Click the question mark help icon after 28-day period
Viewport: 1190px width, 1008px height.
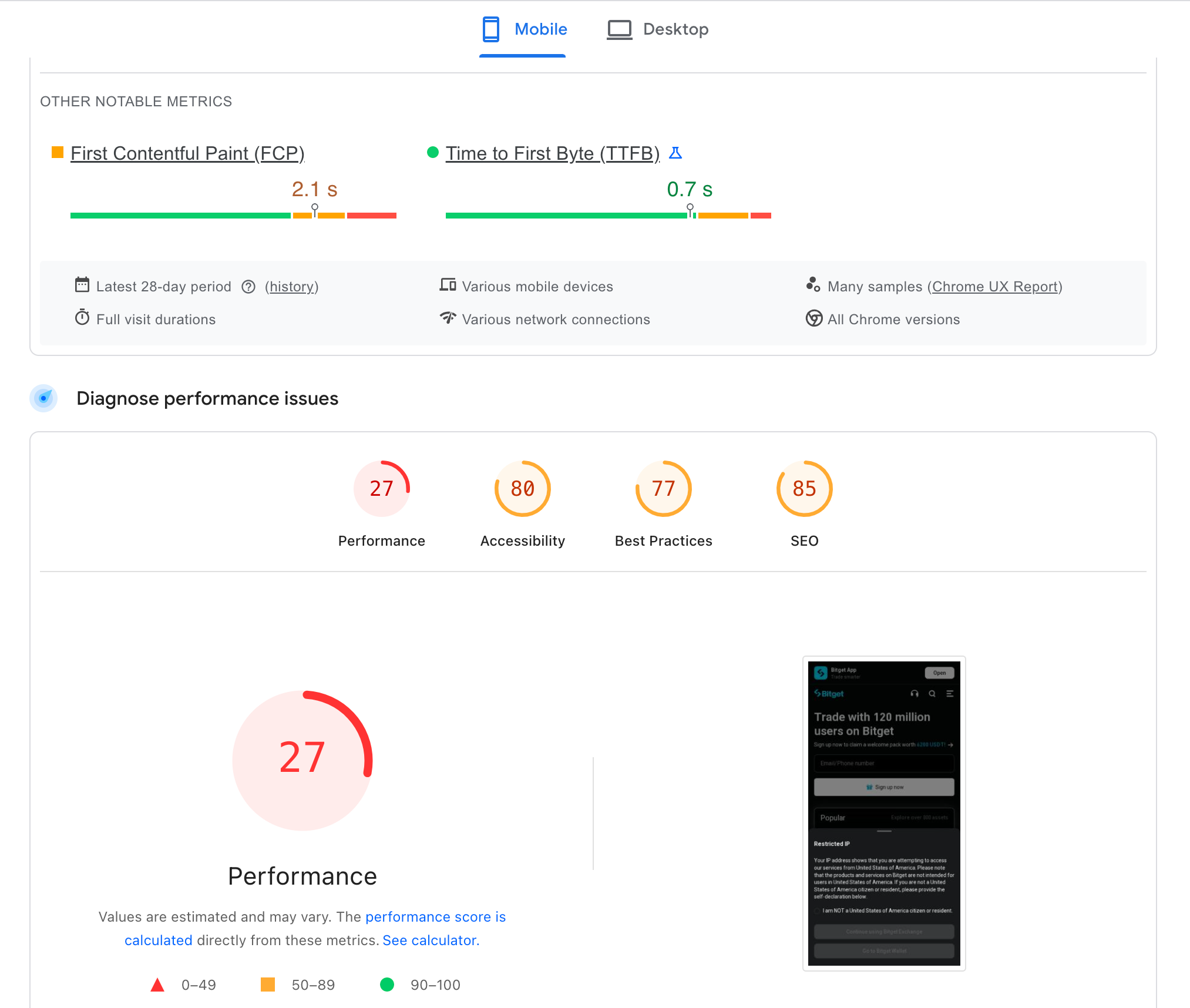click(248, 287)
